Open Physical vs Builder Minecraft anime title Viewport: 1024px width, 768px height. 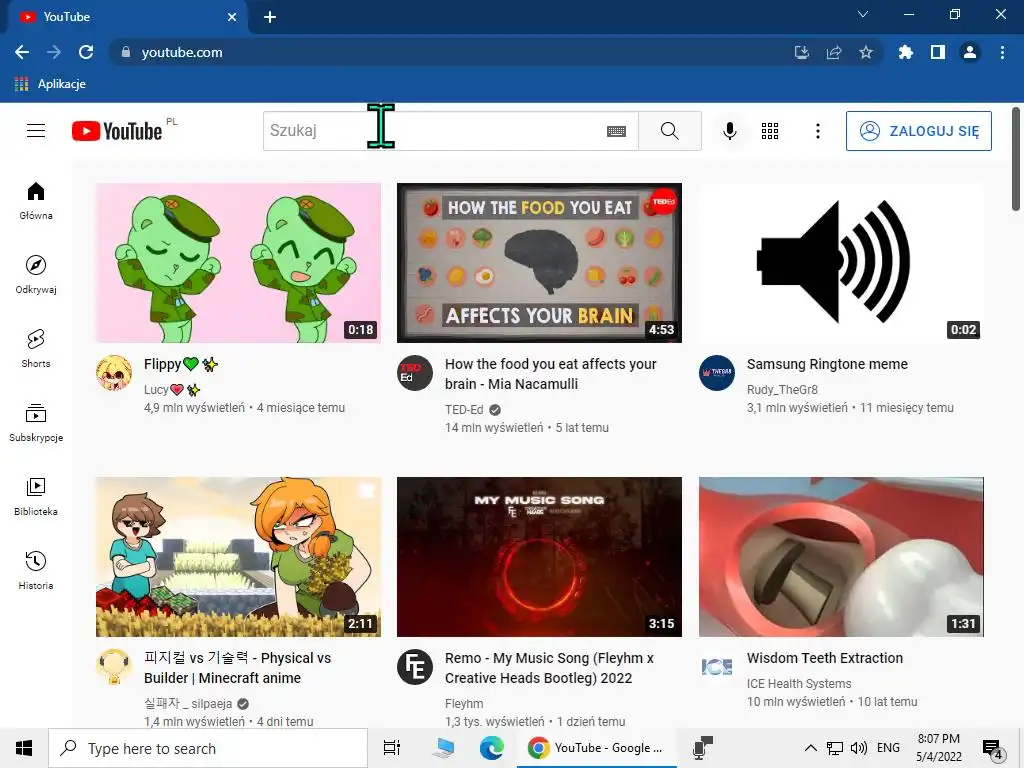click(x=238, y=668)
